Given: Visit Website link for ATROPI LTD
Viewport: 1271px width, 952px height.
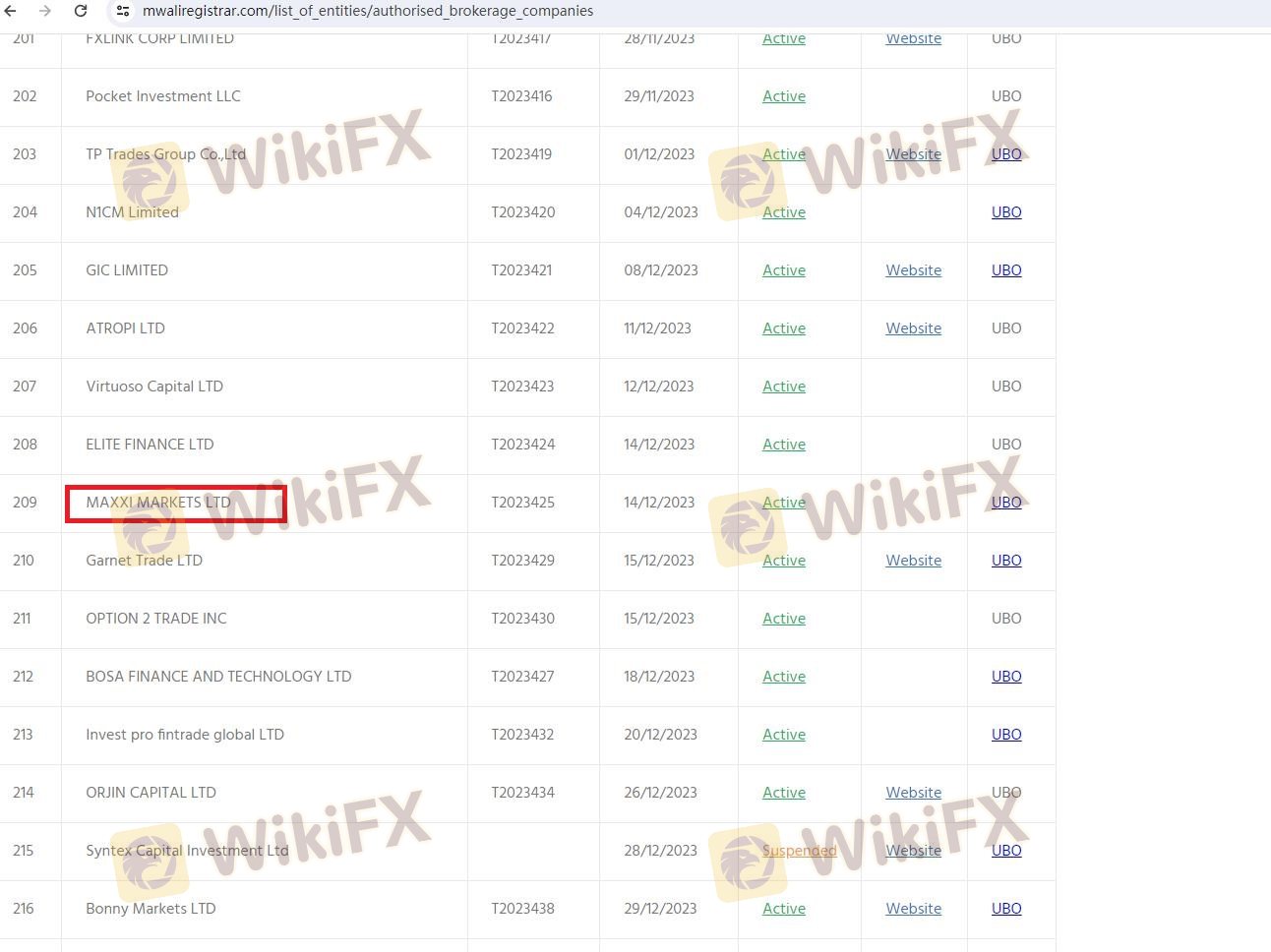Looking at the screenshot, I should (913, 328).
